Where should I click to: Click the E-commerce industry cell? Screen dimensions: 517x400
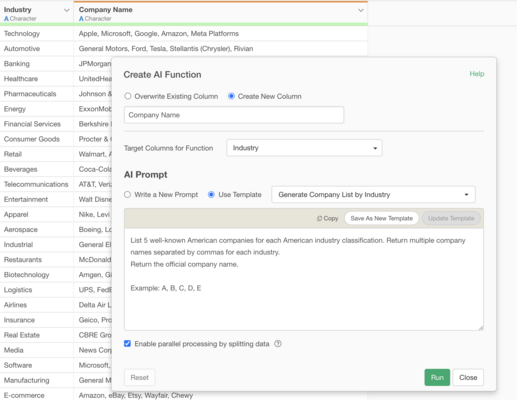click(x=37, y=395)
